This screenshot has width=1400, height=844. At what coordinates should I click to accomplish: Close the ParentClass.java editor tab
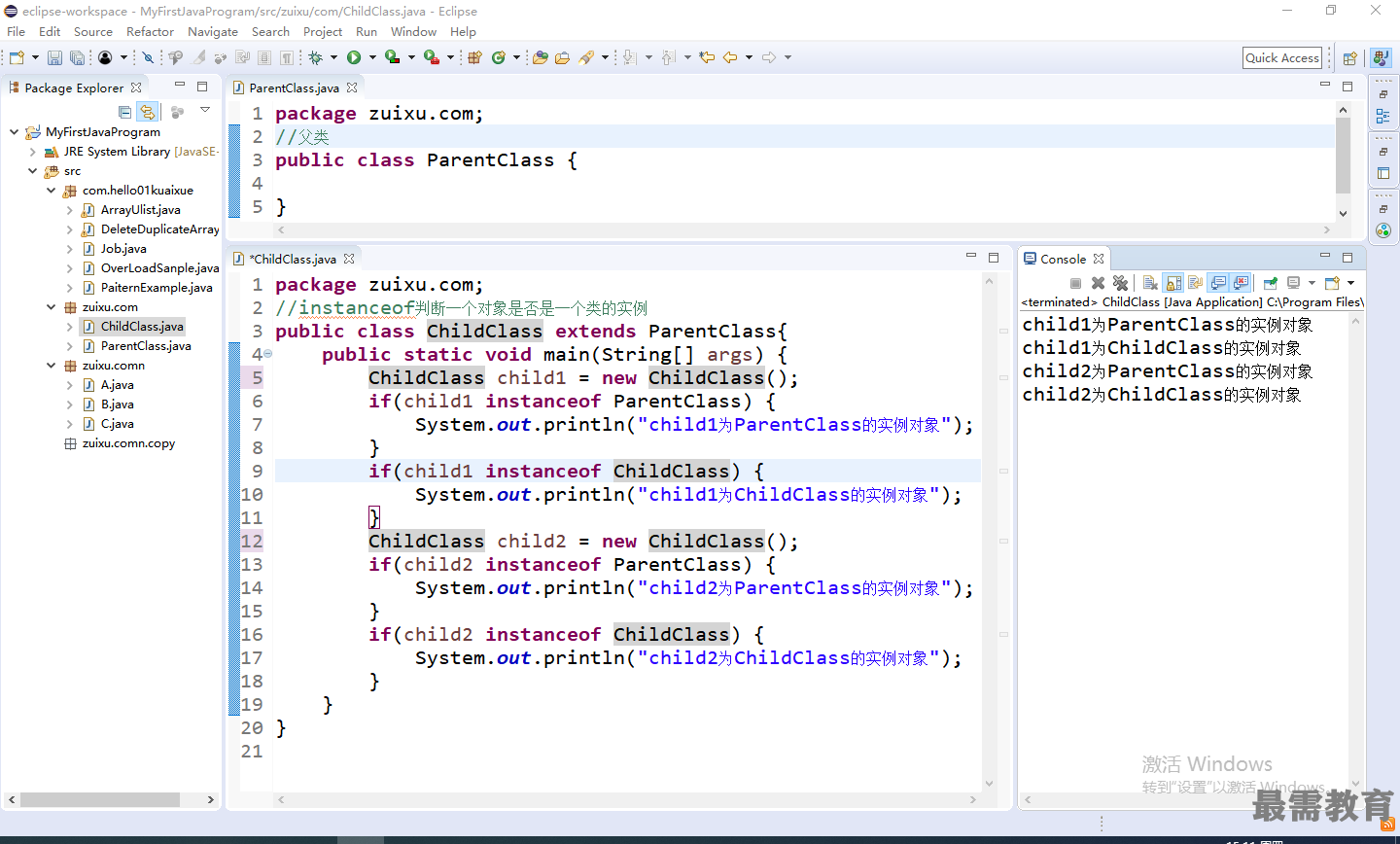pyautogui.click(x=352, y=88)
